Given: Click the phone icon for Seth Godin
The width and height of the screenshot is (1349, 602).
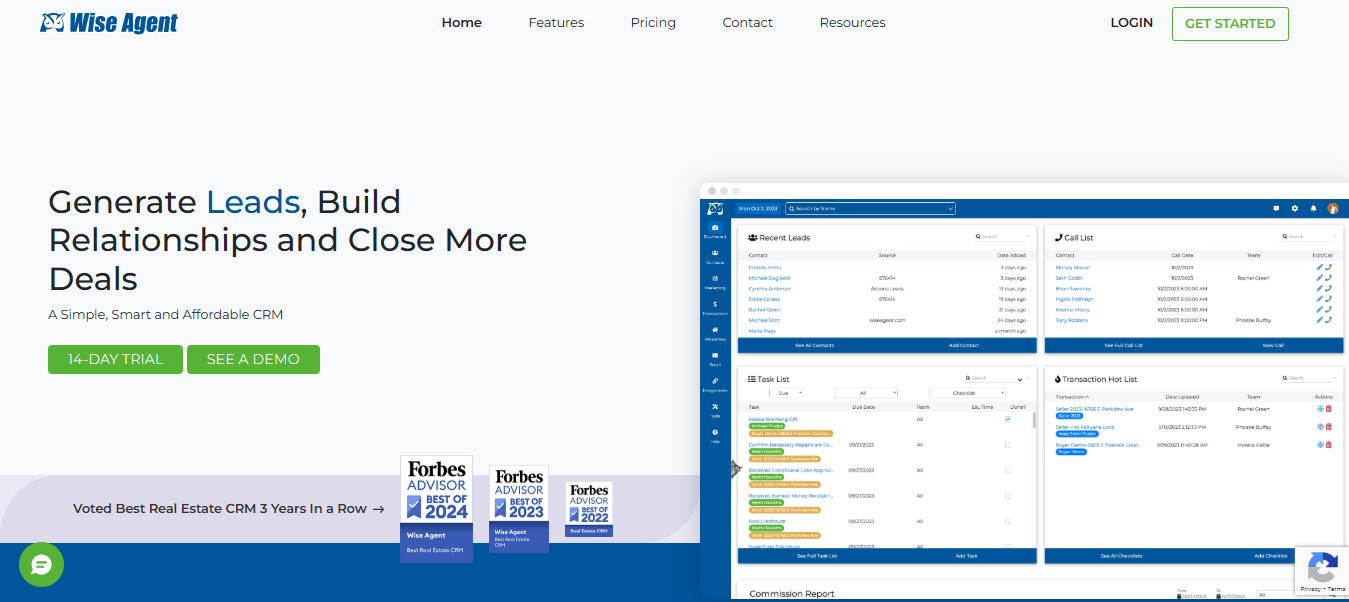Looking at the screenshot, I should (x=1329, y=277).
